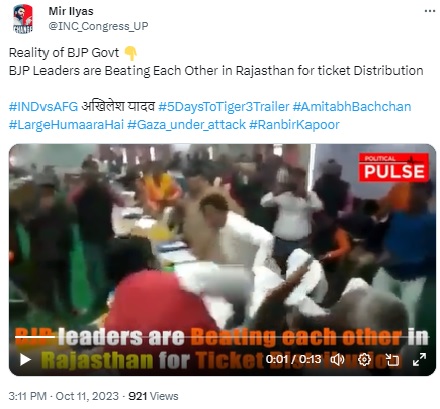Open the tweet timestamp 3:11 PM Oct 11, 2023
440x409 pixels.
point(64,396)
